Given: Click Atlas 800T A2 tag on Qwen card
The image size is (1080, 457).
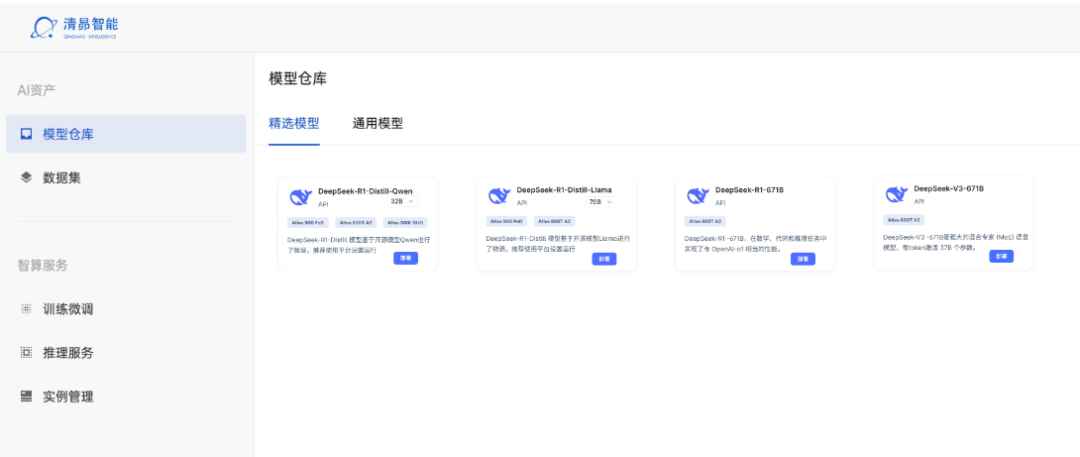Looking at the screenshot, I should pyautogui.click(x=356, y=223).
